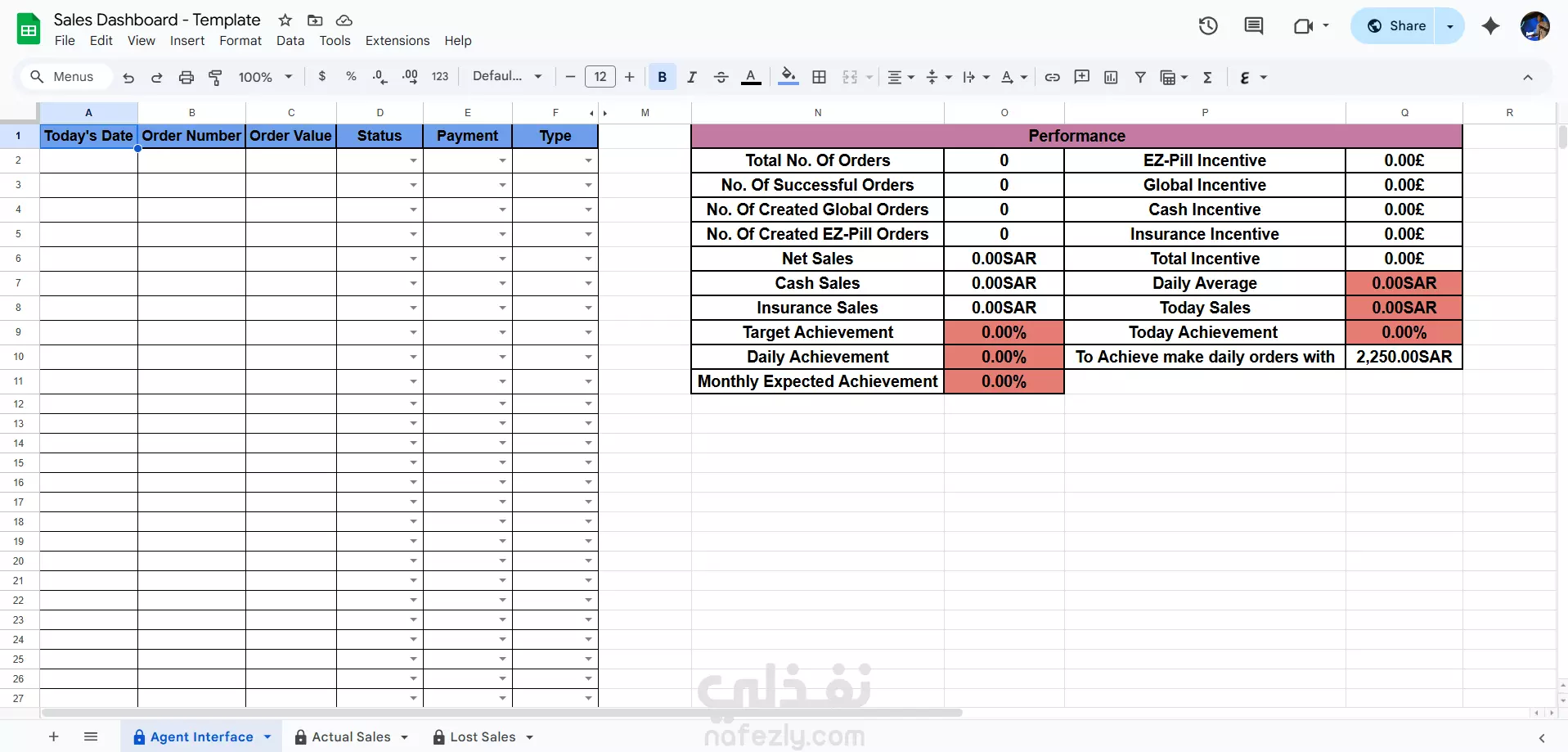This screenshot has width=1568, height=752.
Task: Create a filter icon
Action: click(x=1140, y=77)
